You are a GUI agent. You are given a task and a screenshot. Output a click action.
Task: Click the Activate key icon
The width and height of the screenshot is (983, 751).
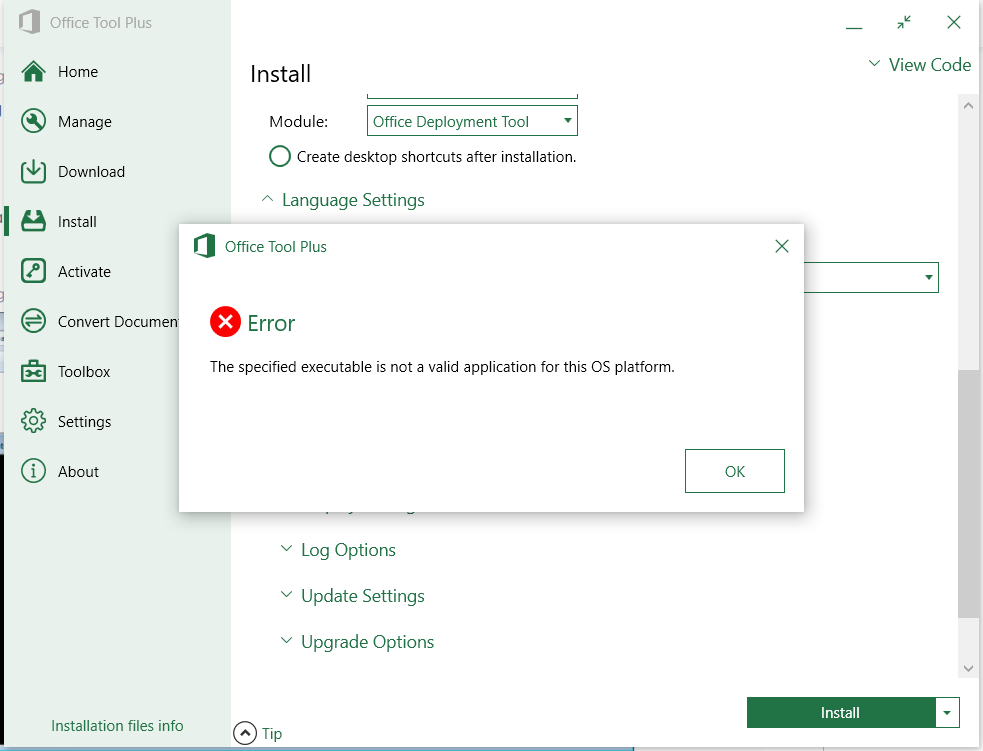tap(33, 271)
